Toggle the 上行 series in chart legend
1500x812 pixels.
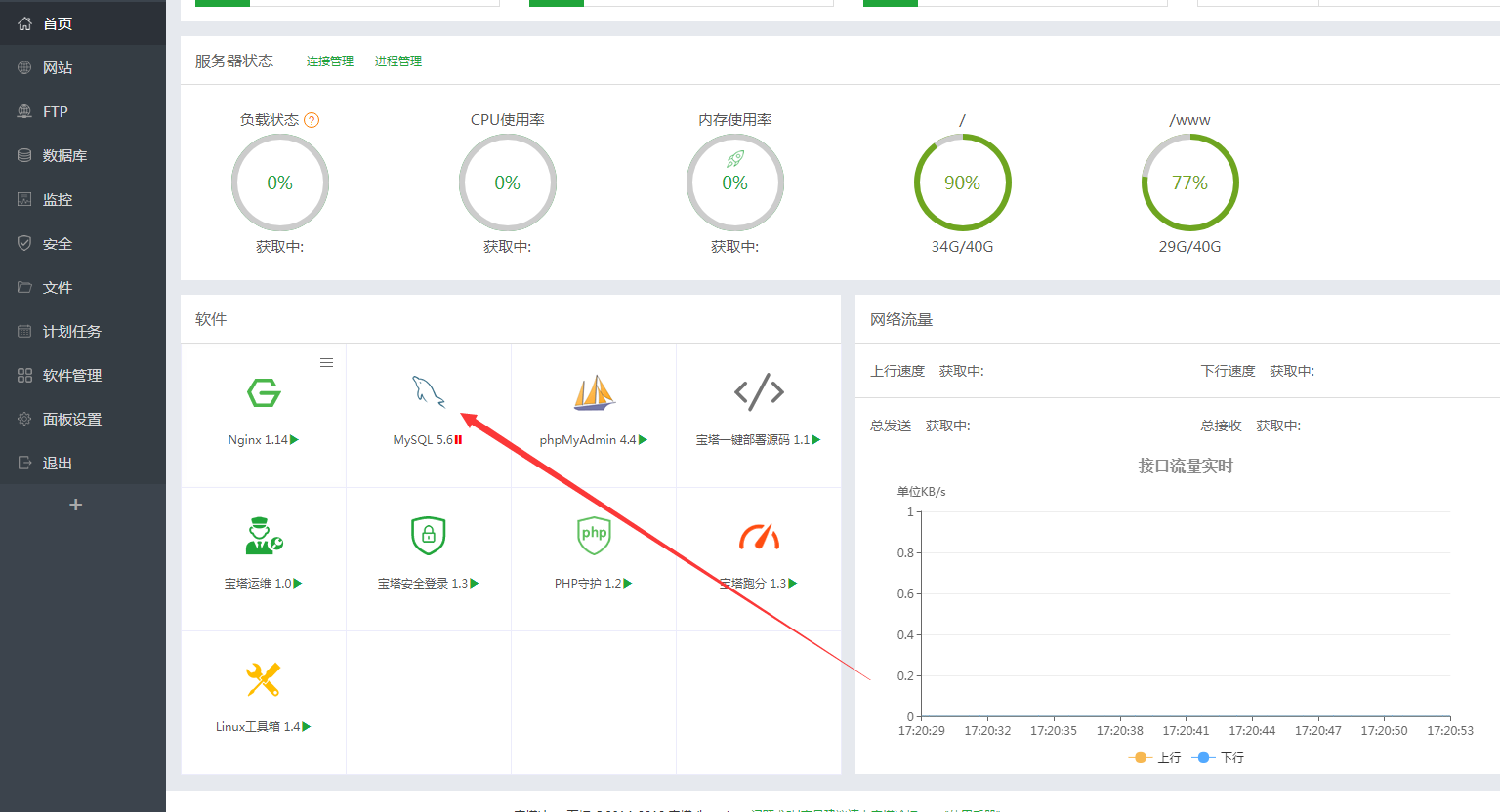coord(1154,757)
